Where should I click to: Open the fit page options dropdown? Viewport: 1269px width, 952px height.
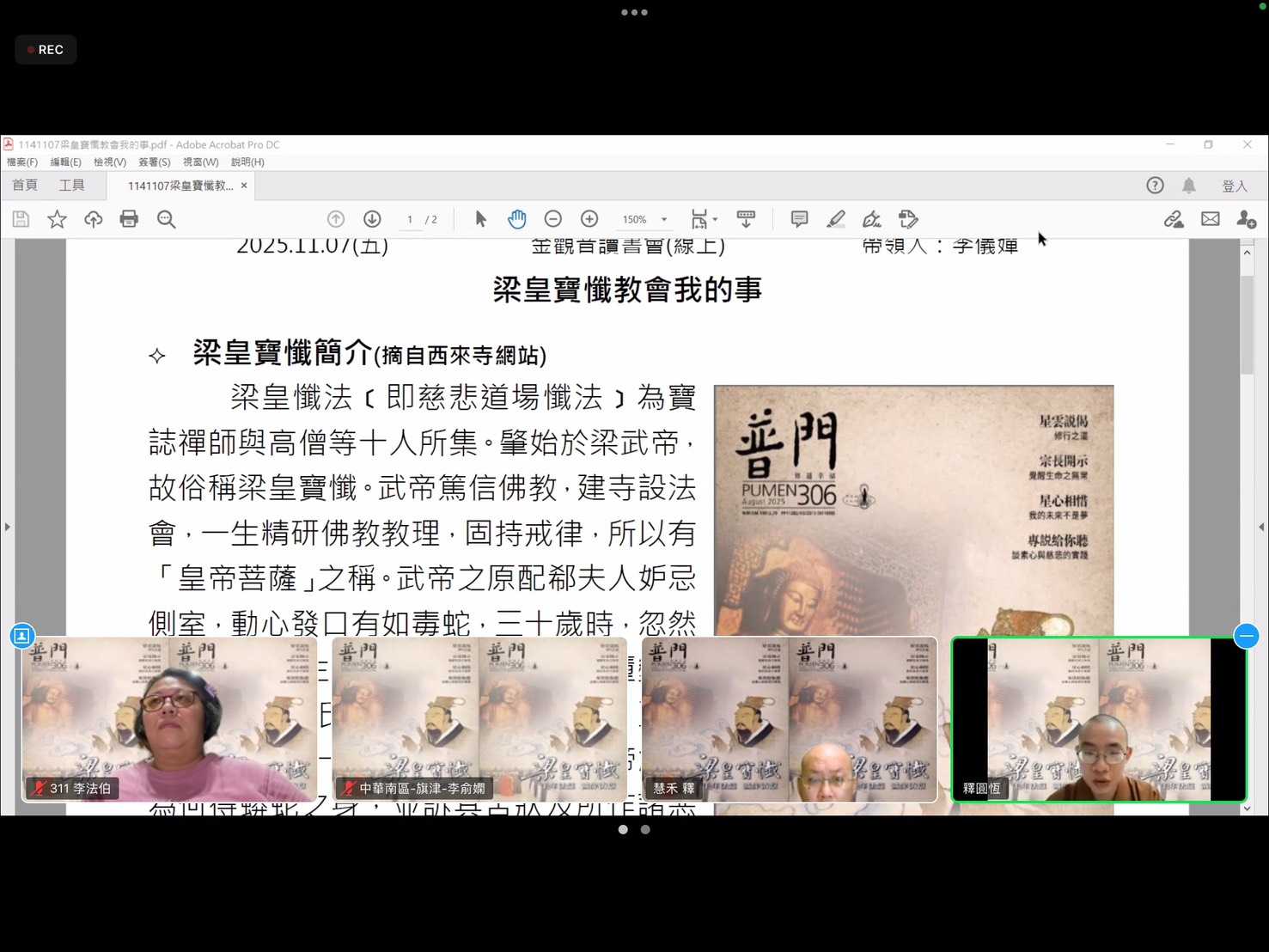[x=705, y=219]
